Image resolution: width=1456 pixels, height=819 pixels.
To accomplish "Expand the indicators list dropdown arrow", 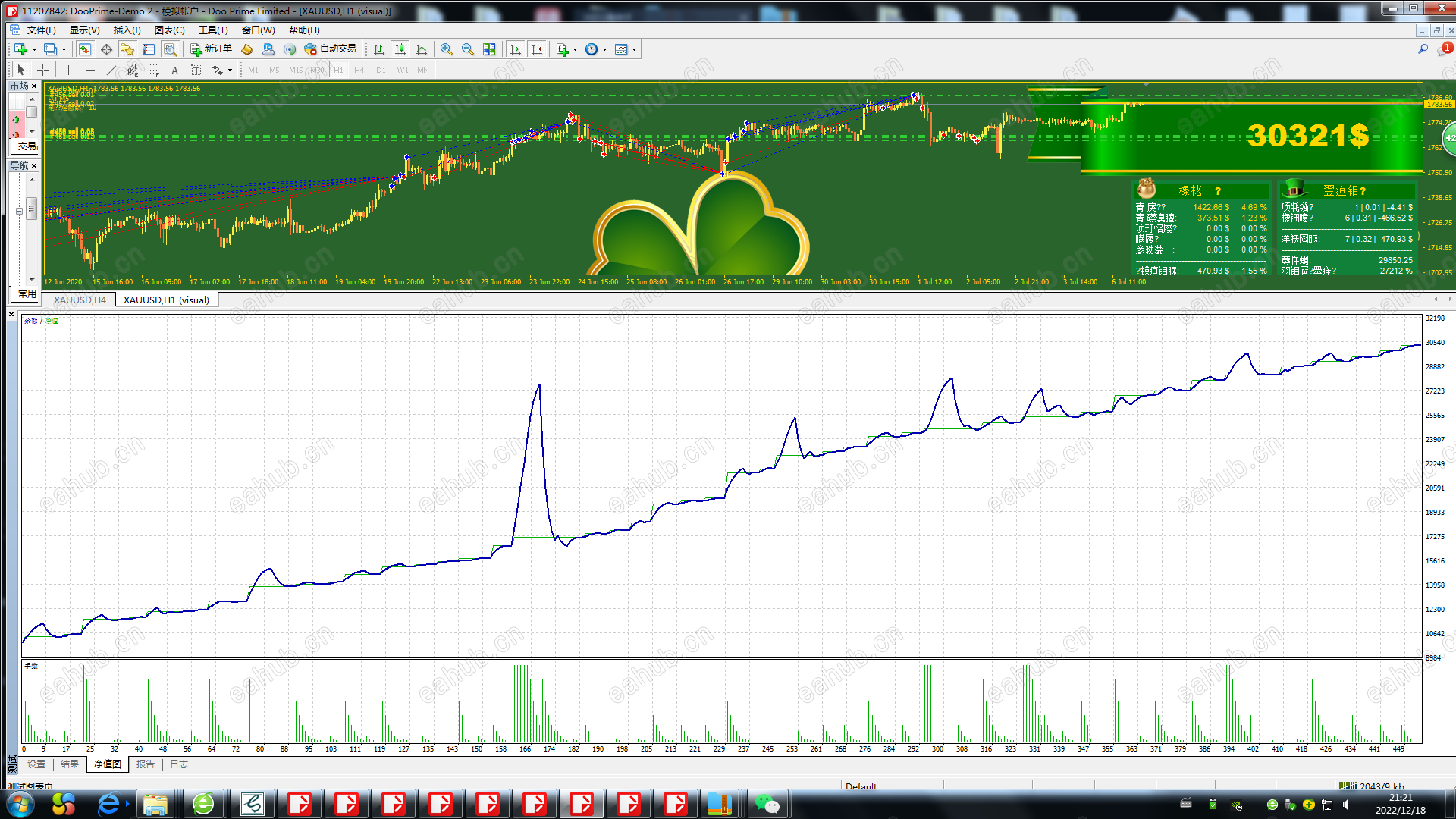I will click(575, 50).
